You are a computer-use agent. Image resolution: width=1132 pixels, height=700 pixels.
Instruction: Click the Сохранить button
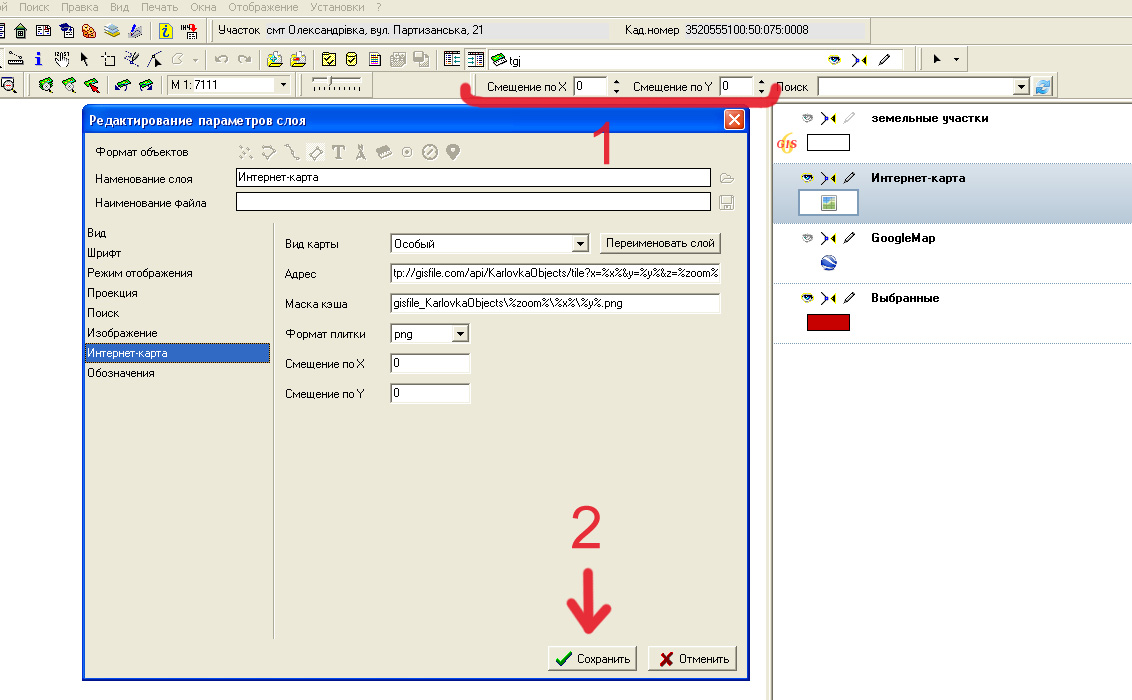point(592,658)
